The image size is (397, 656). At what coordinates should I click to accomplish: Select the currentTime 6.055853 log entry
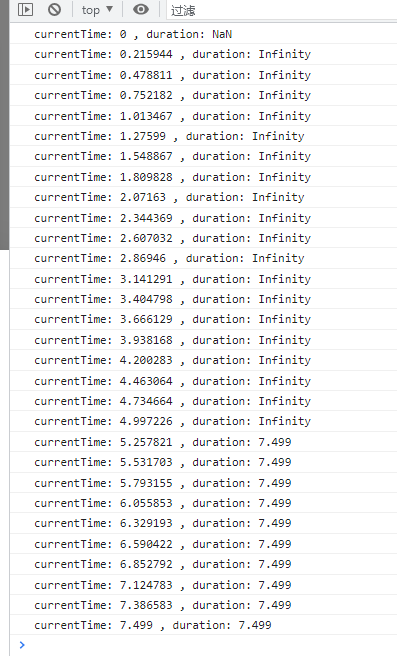point(203,503)
